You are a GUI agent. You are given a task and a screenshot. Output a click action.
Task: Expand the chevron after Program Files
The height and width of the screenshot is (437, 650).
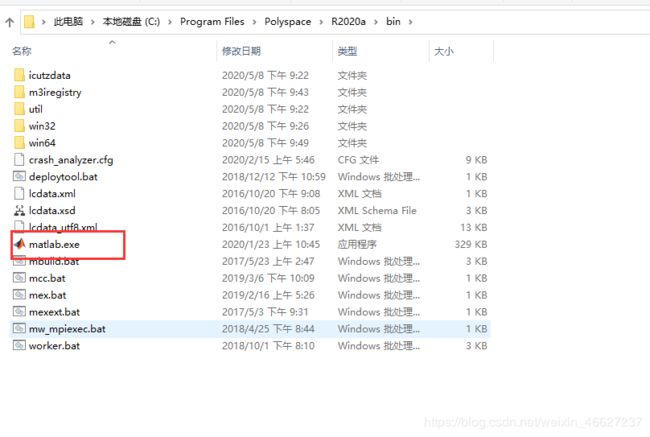click(254, 22)
